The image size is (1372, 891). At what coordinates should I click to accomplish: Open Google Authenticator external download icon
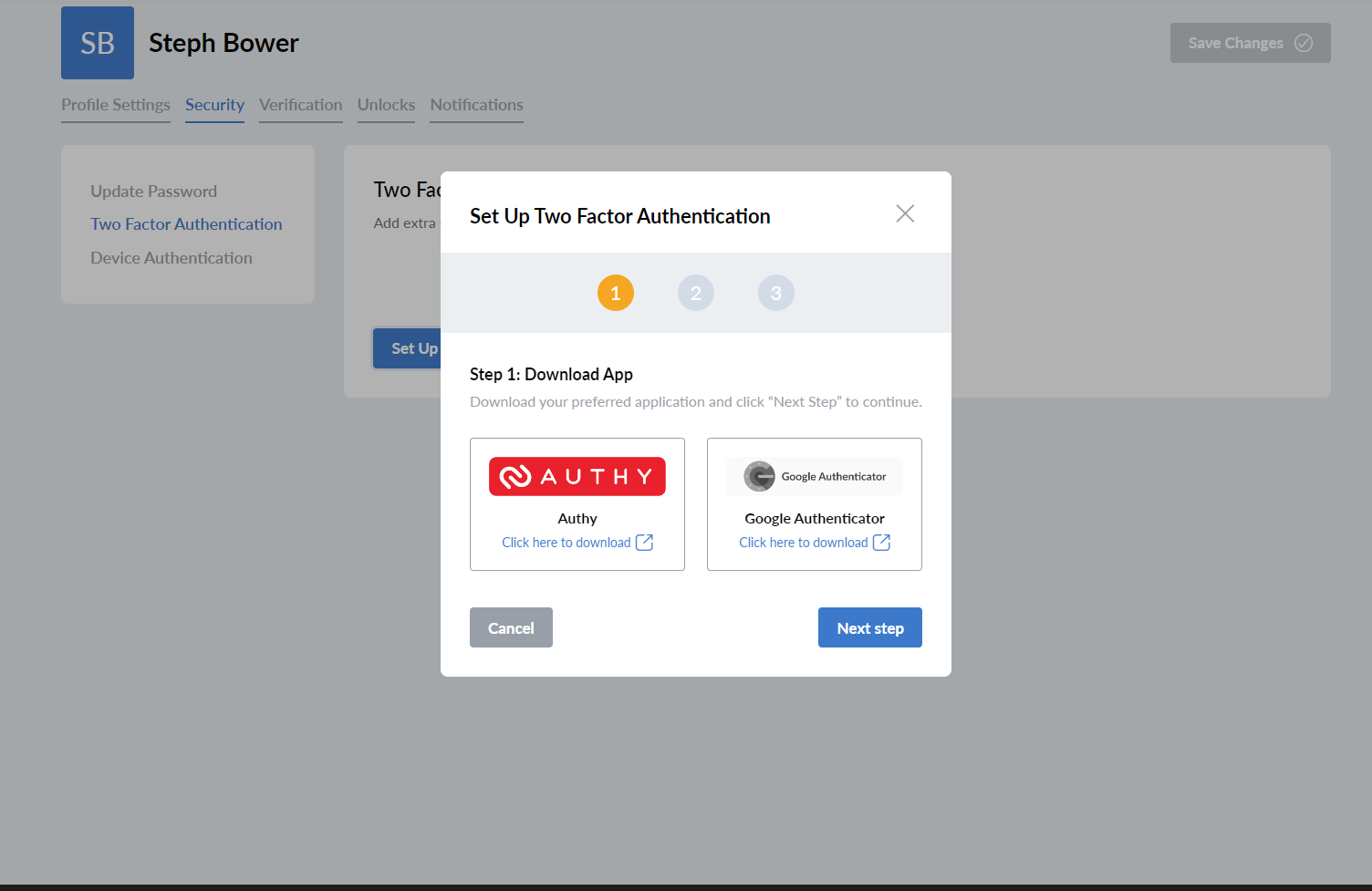coord(881,543)
